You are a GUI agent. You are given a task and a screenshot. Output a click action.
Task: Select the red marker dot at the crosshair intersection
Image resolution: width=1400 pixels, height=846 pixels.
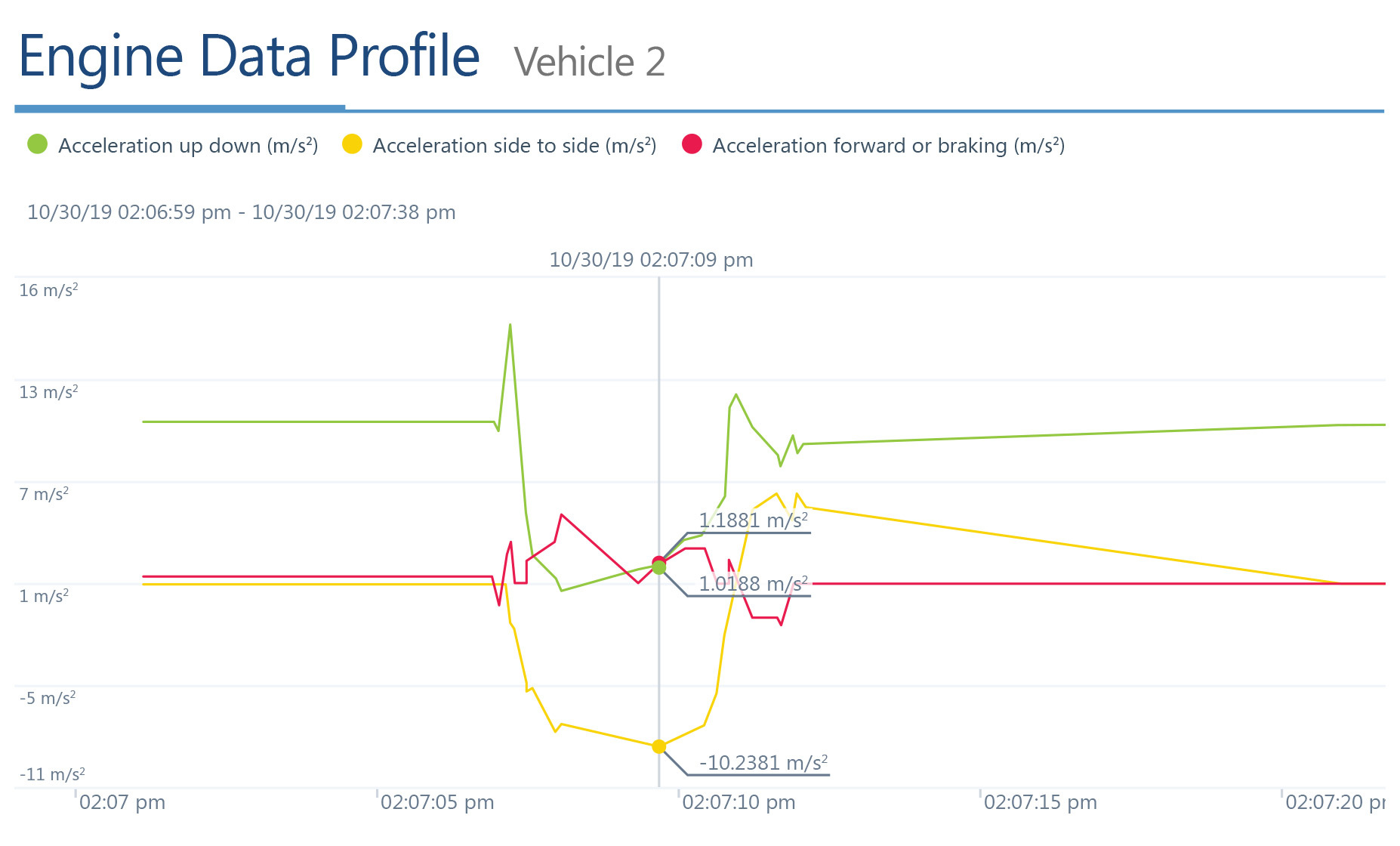(x=659, y=560)
